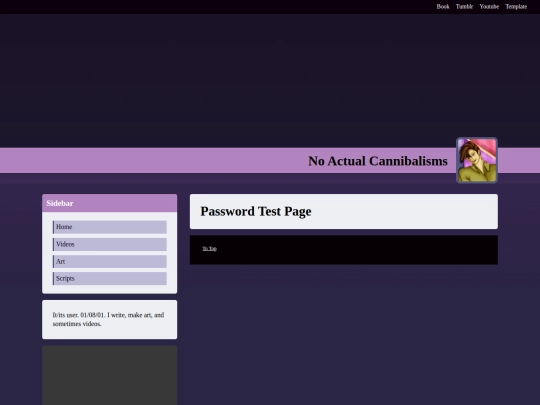Click the 'To Top' link

pyautogui.click(x=209, y=249)
